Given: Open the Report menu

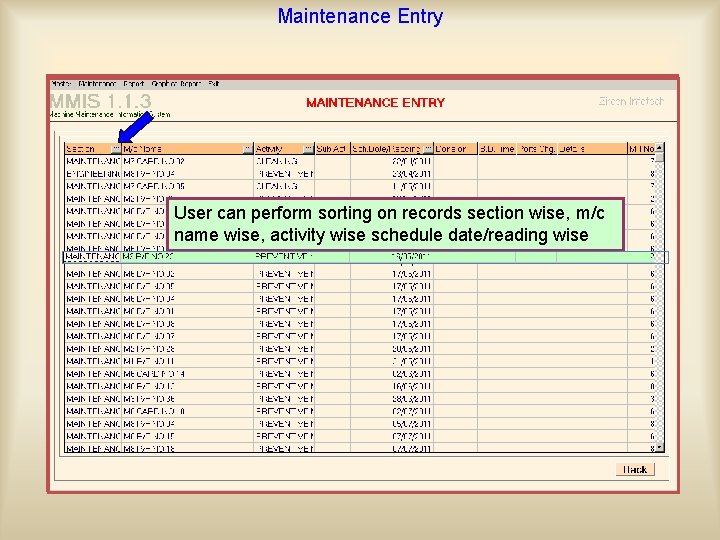Looking at the screenshot, I should (134, 84).
